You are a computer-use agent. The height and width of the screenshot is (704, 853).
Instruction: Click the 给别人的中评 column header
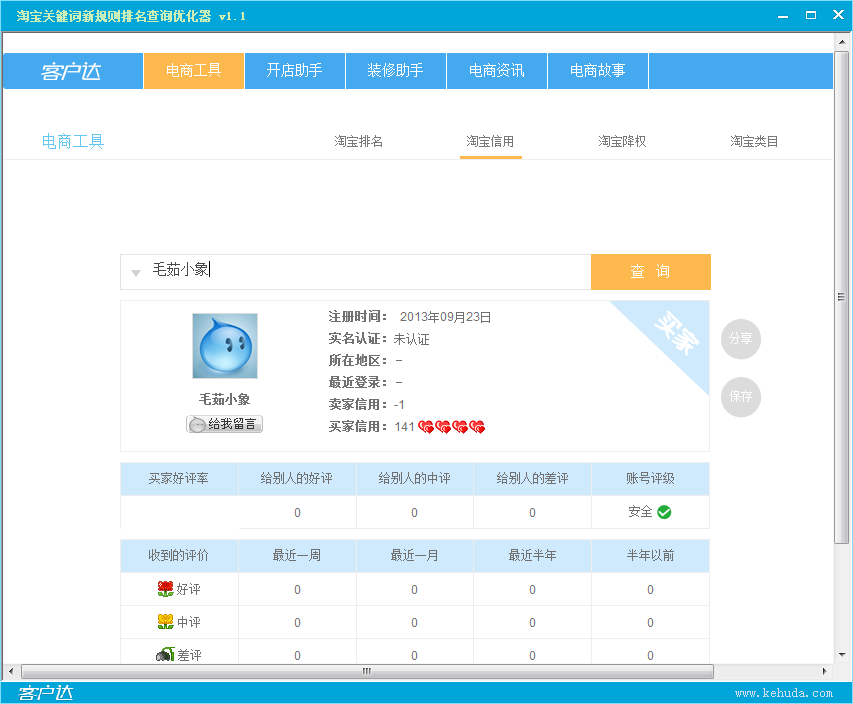tap(415, 479)
